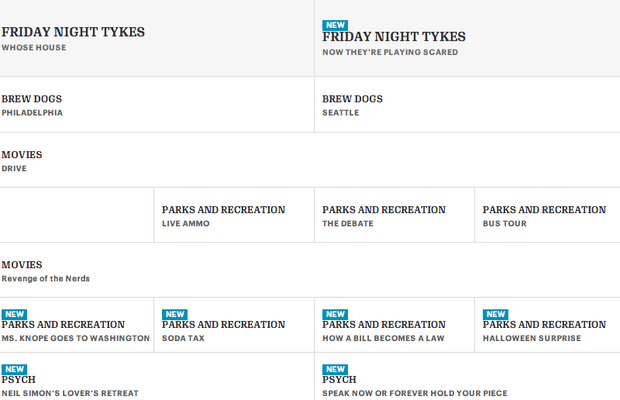Image resolution: width=620 pixels, height=400 pixels.
Task: Click the NEW badge above Friday Night Tykes
Action: (x=335, y=24)
